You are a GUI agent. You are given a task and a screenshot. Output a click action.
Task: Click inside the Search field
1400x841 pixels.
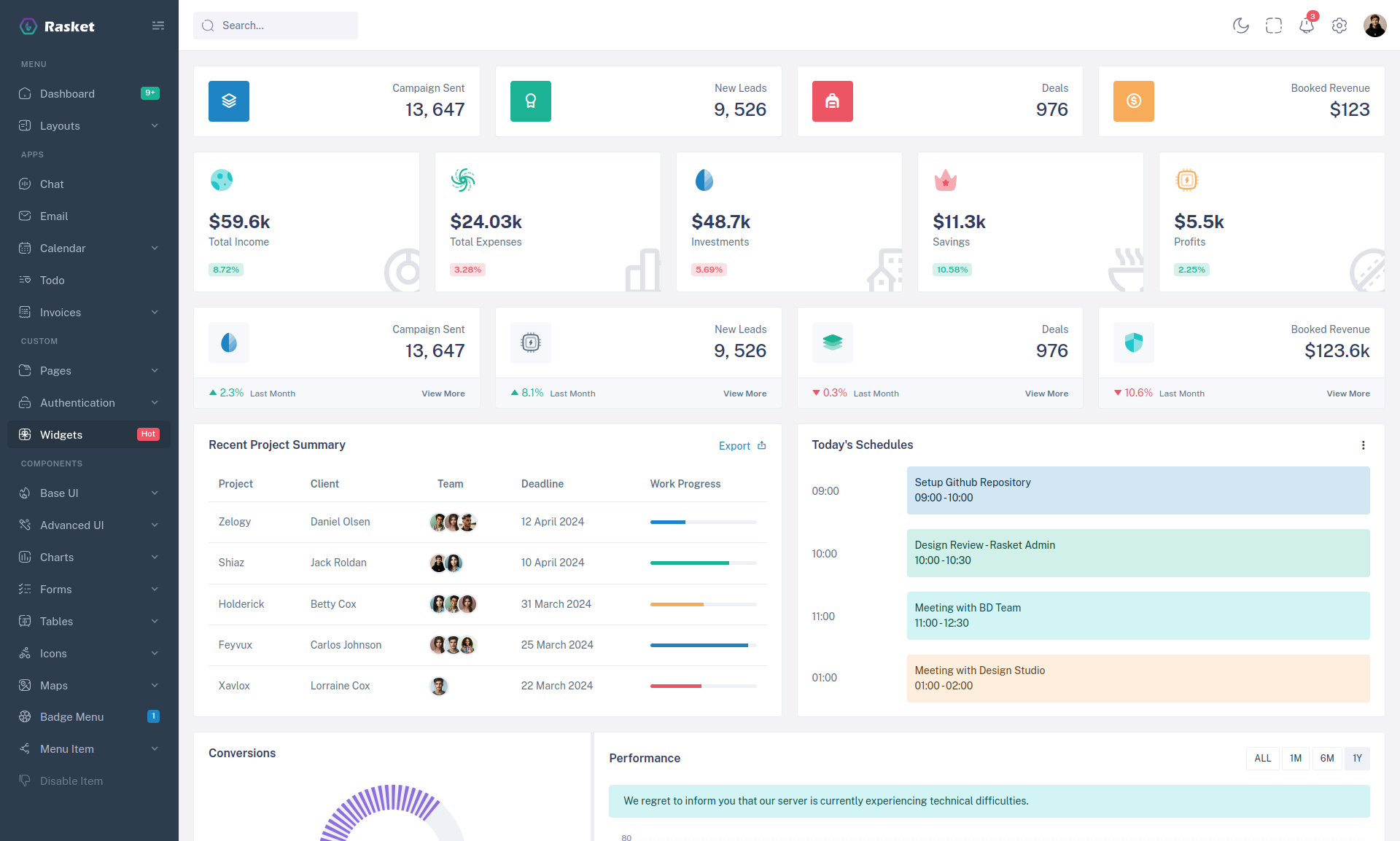276,26
